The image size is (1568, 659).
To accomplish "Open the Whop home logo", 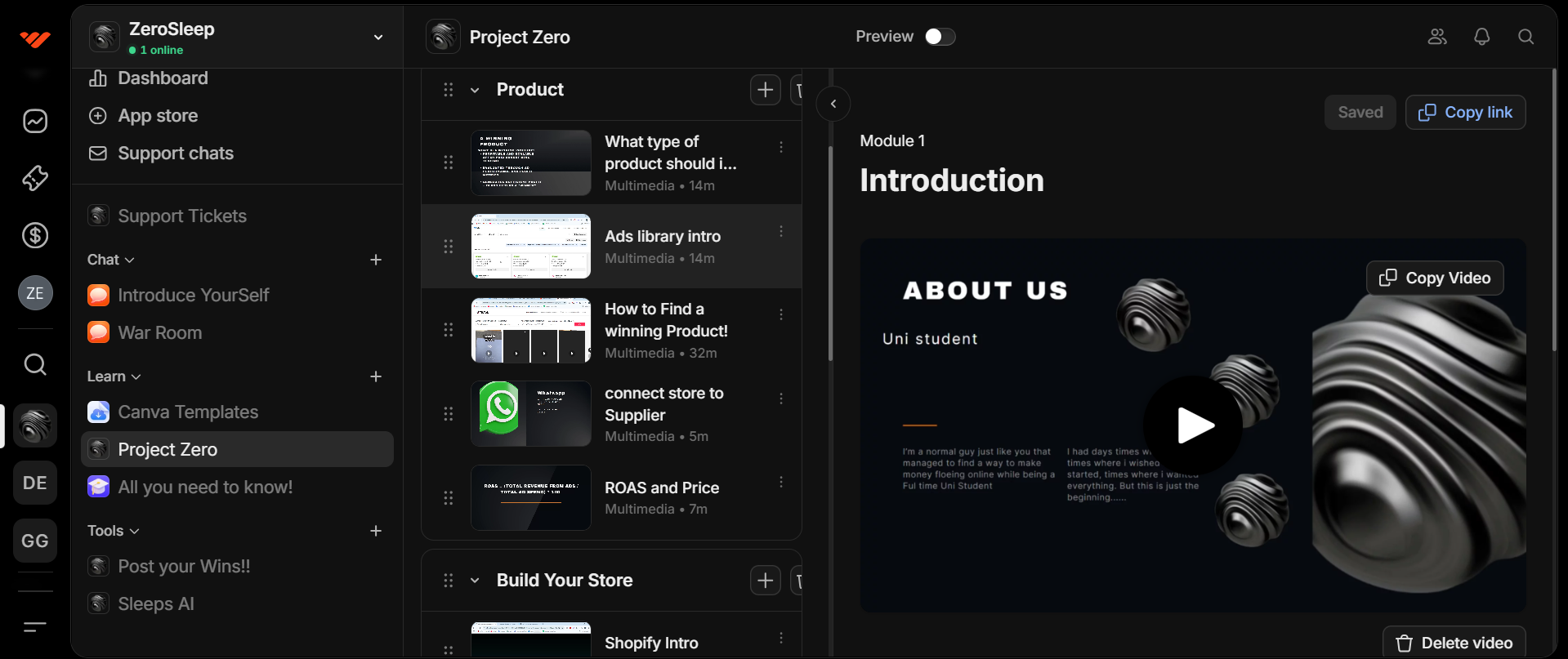I will click(35, 38).
